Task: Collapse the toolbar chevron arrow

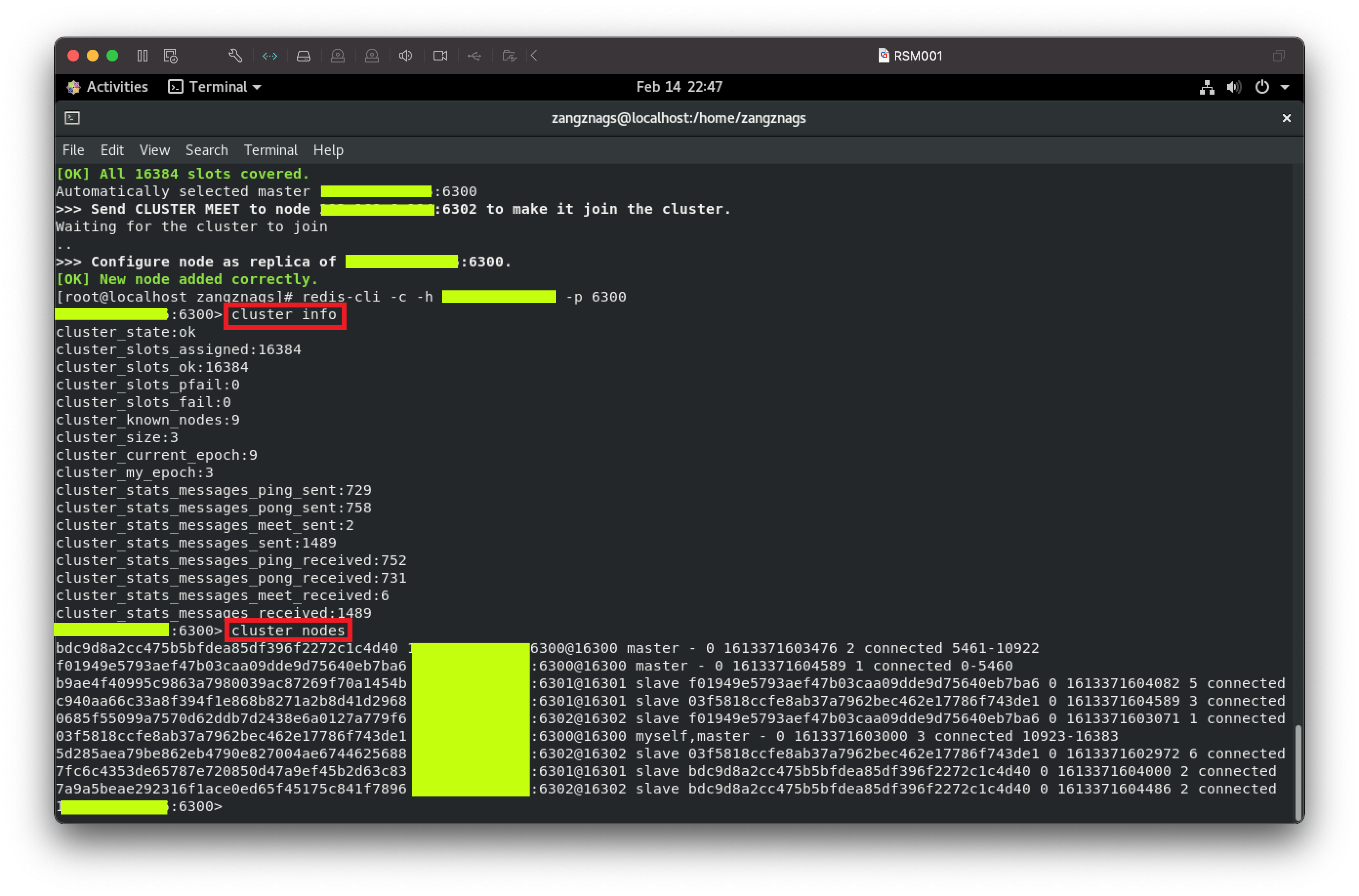Action: (x=535, y=56)
